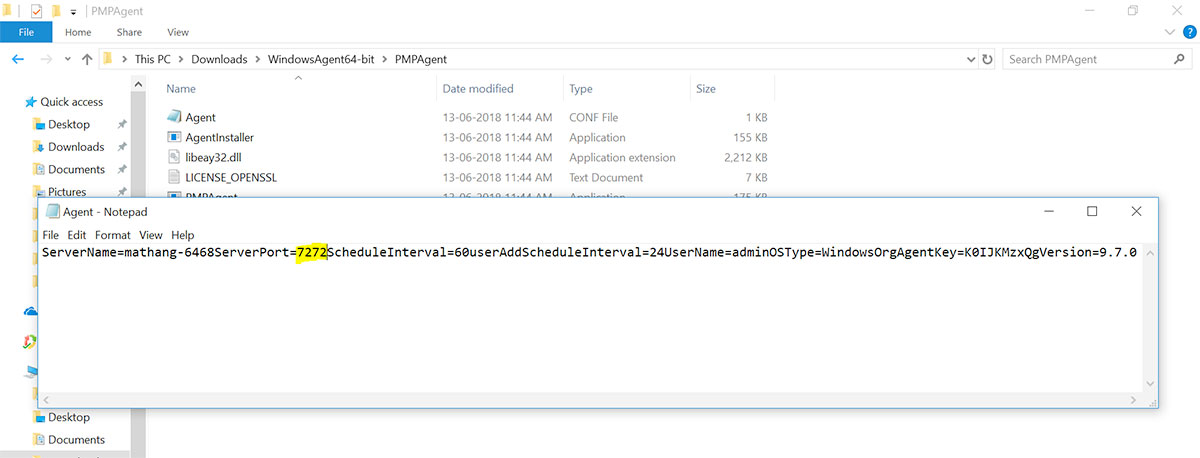
Task: Go up one folder level arrow
Action: [87, 59]
